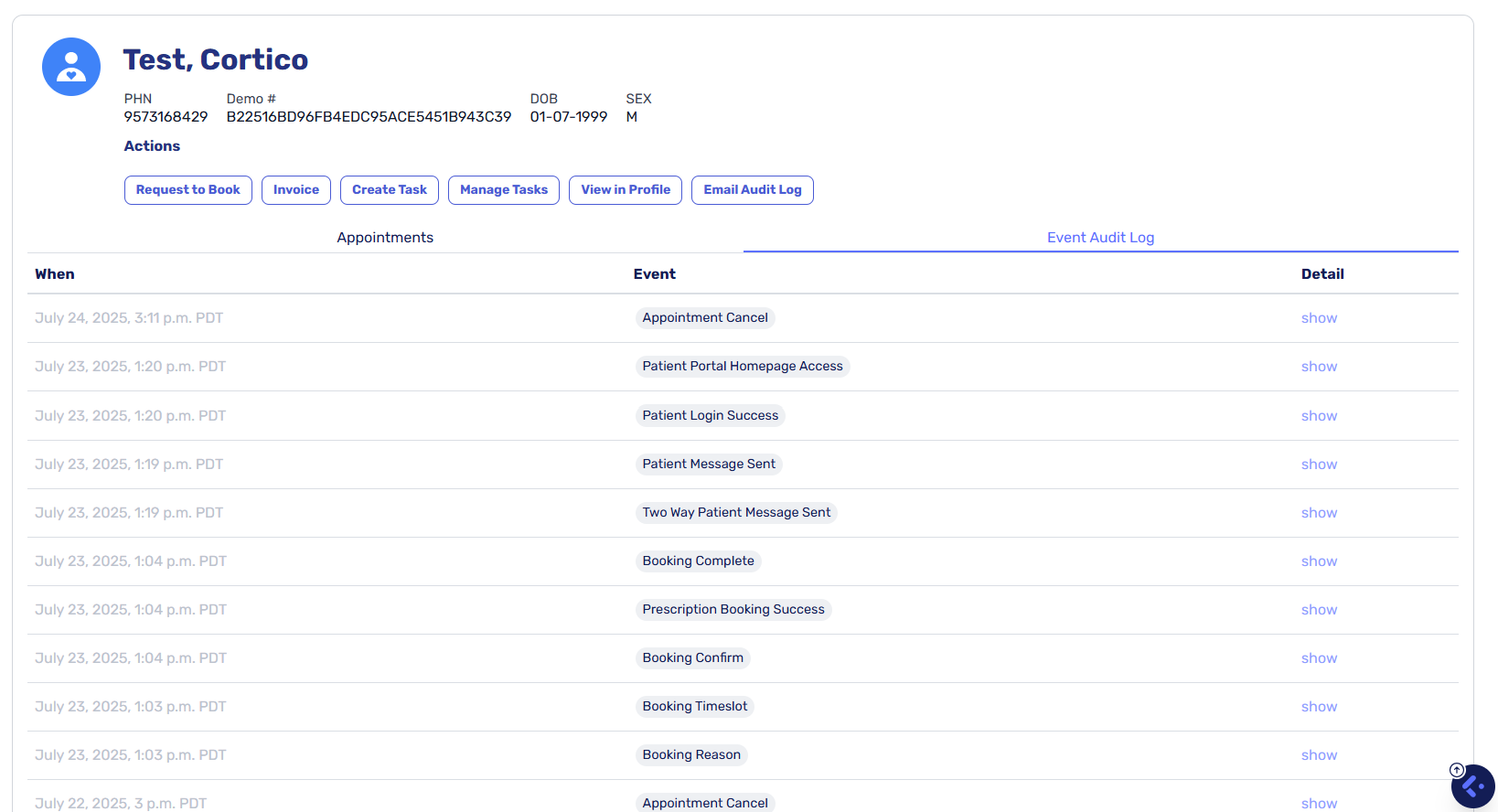Click the Booking Timeslot event badge
Viewport: 1498px width, 812px height.
pos(695,707)
